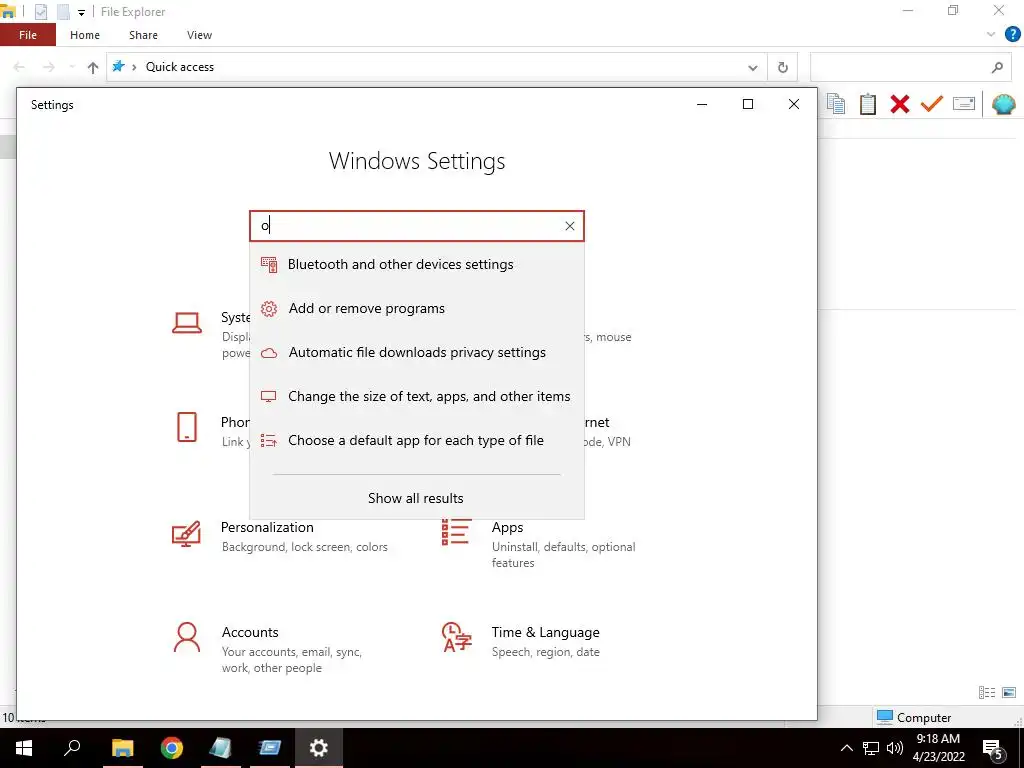Click the Copy documents toolbar icon
This screenshot has height=768, width=1024.
click(836, 104)
